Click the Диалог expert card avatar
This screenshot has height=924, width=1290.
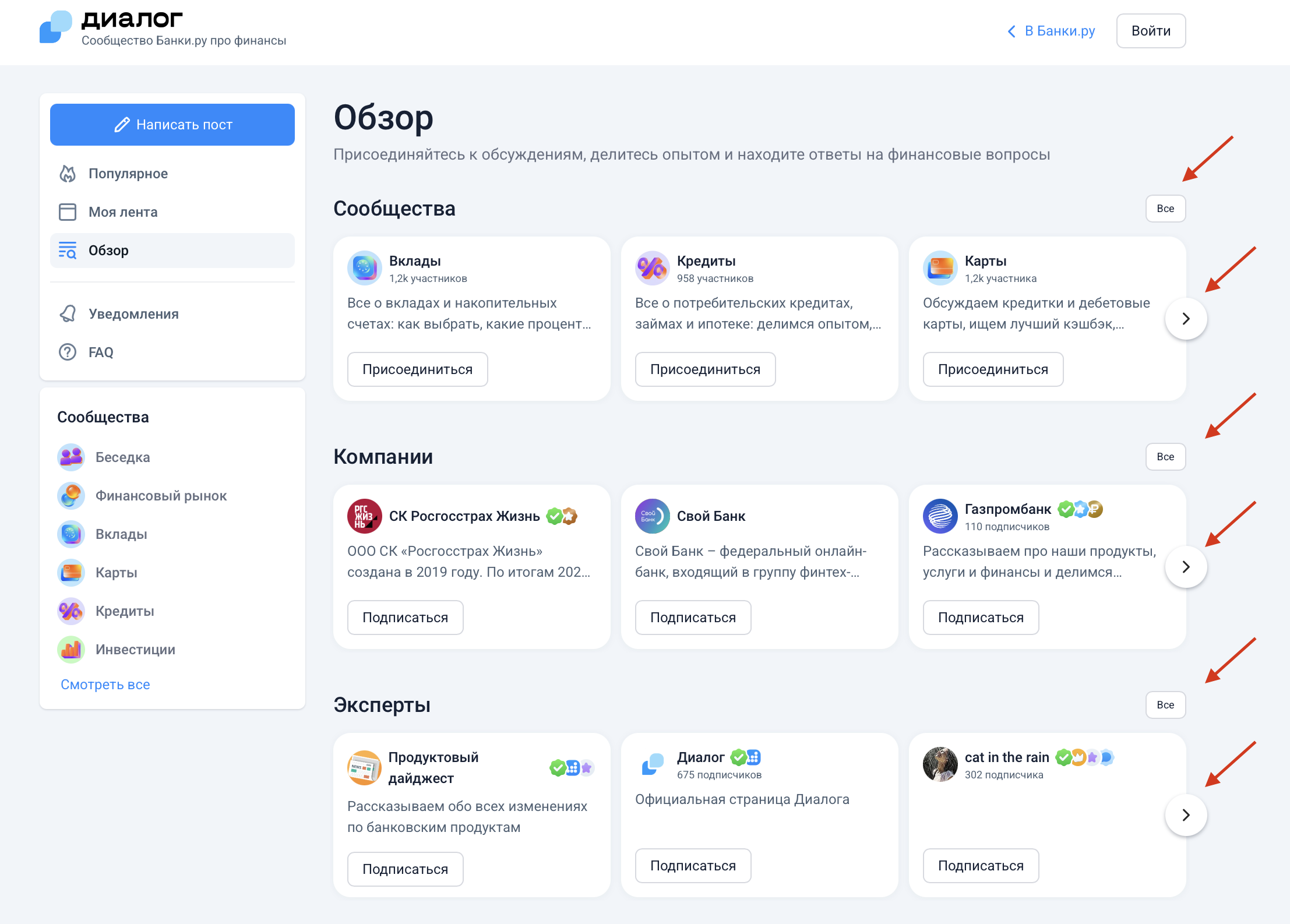tap(653, 764)
